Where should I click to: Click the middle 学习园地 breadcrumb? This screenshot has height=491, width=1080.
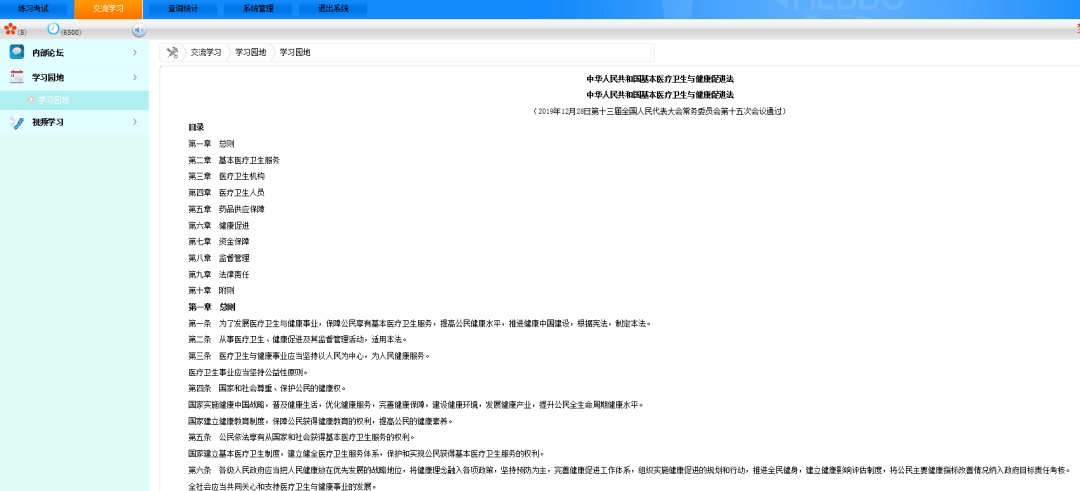[251, 52]
